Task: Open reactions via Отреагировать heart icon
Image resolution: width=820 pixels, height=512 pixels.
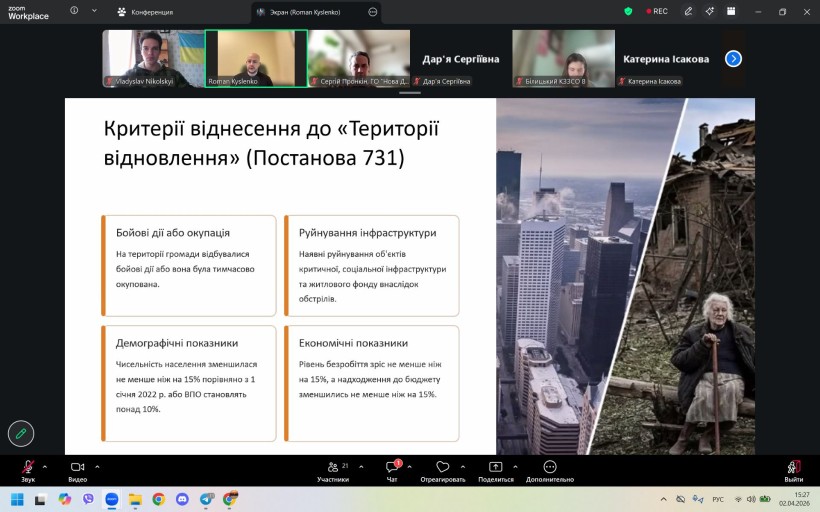Action: click(x=442, y=470)
